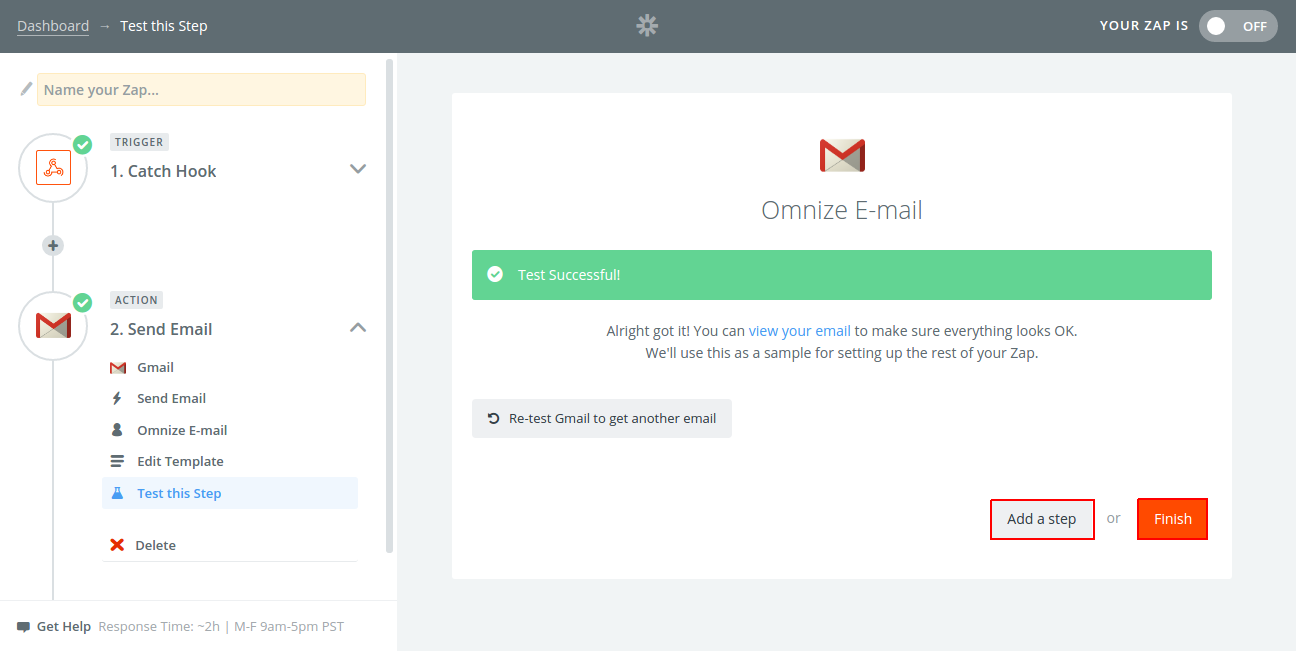Image resolution: width=1296 pixels, height=651 pixels.
Task: Click Delete to remove the step
Action: tap(155, 545)
